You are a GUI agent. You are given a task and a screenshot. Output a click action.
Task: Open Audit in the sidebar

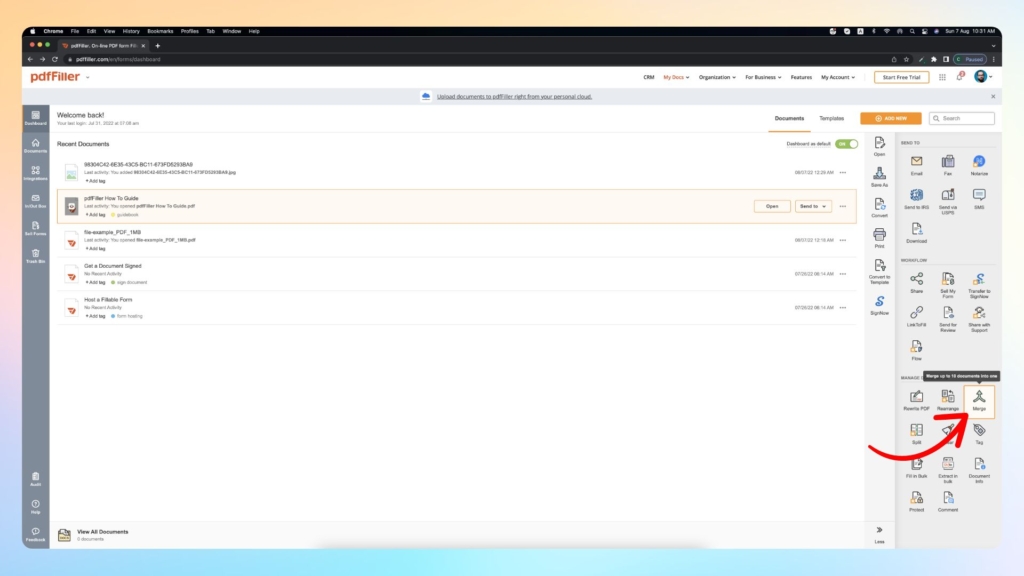[35, 479]
